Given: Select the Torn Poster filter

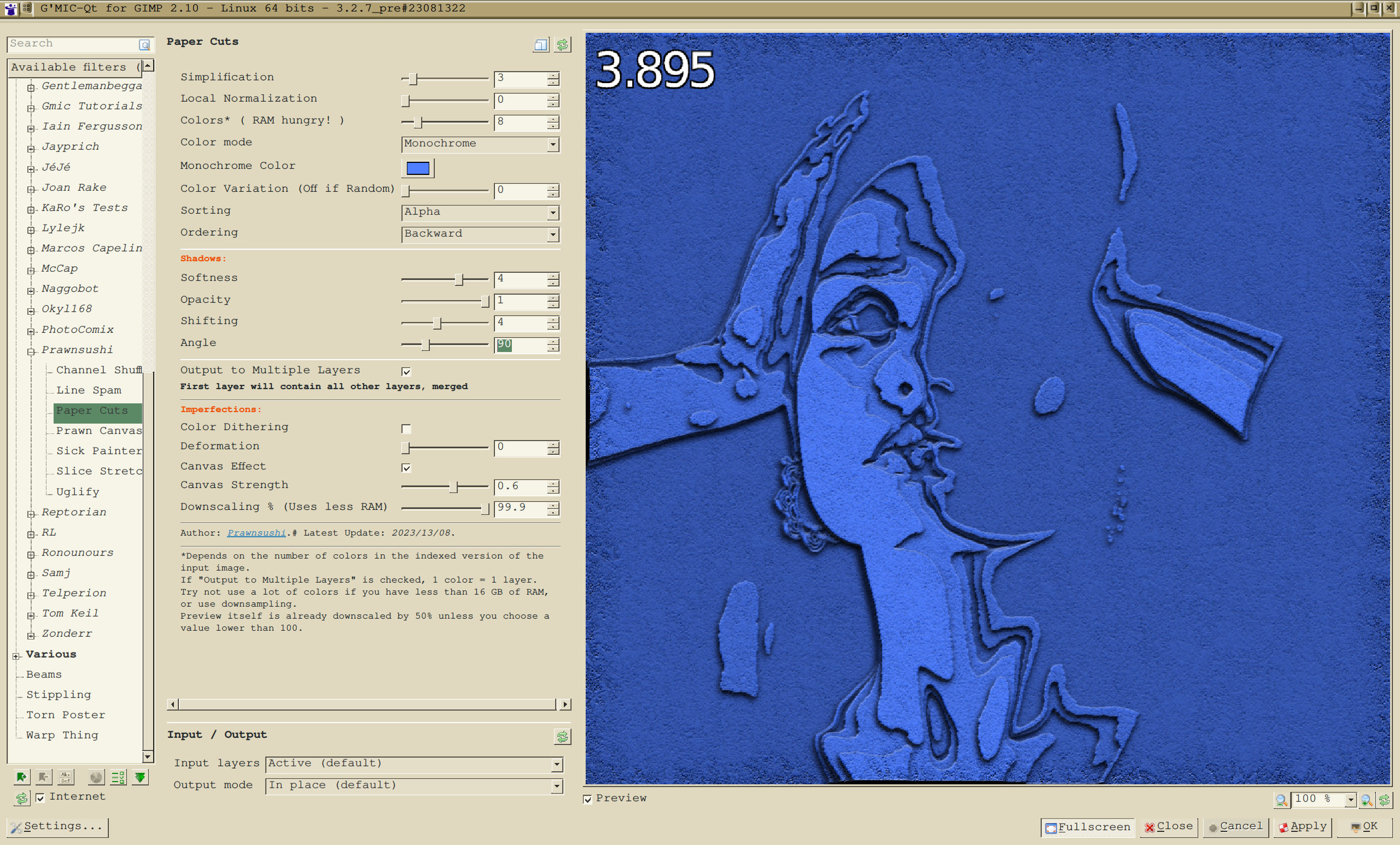Looking at the screenshot, I should (x=65, y=715).
